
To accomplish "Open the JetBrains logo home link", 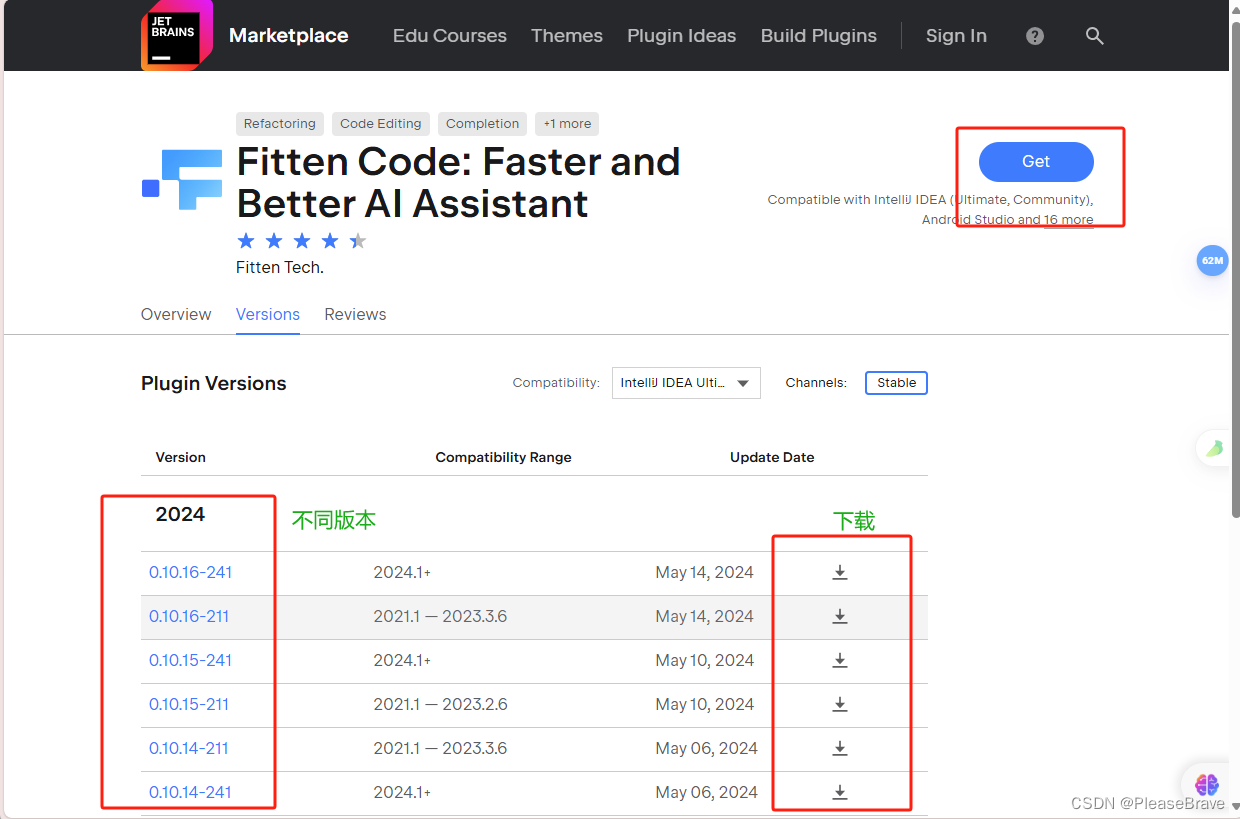I will click(x=177, y=35).
